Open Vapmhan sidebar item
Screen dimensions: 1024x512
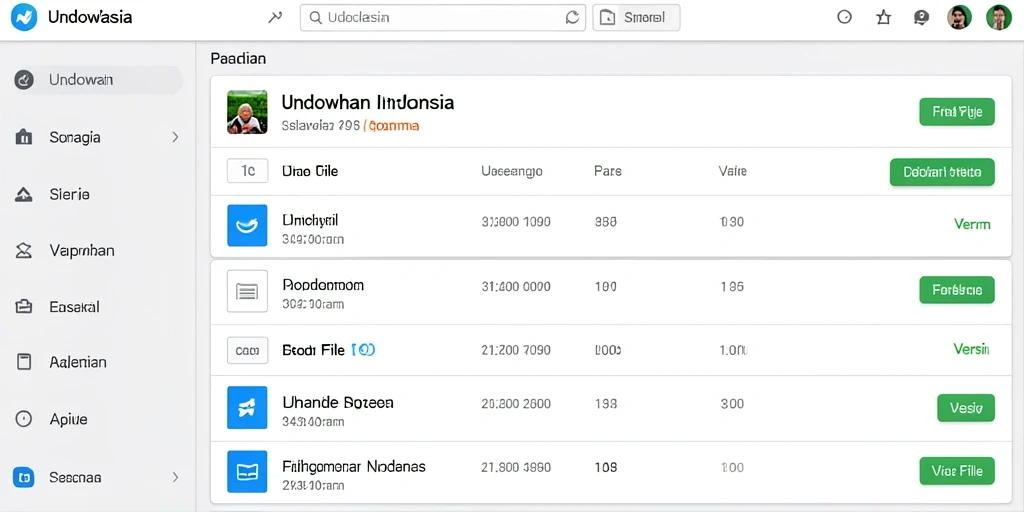pyautogui.click(x=98, y=250)
